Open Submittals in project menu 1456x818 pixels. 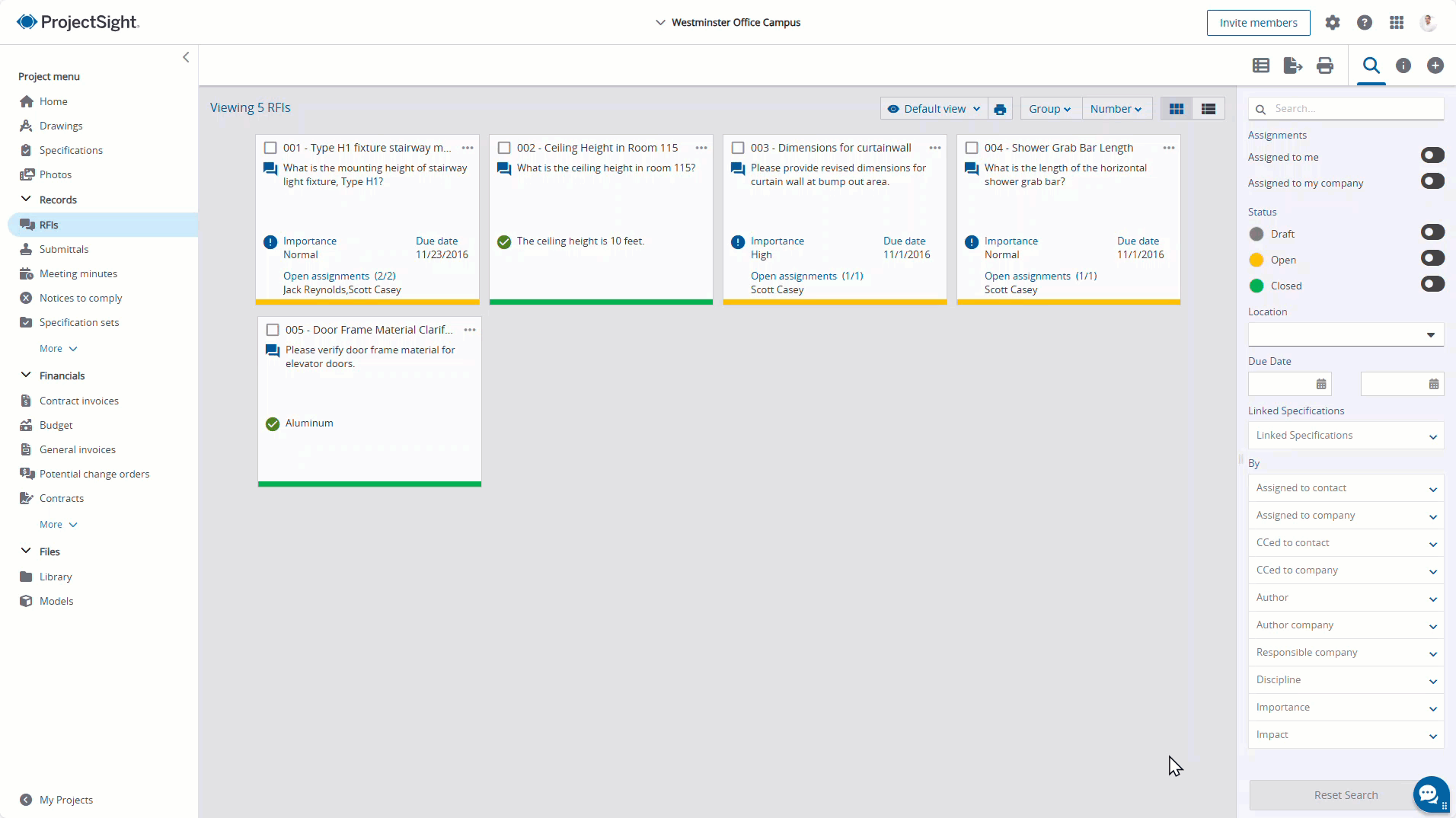64,249
